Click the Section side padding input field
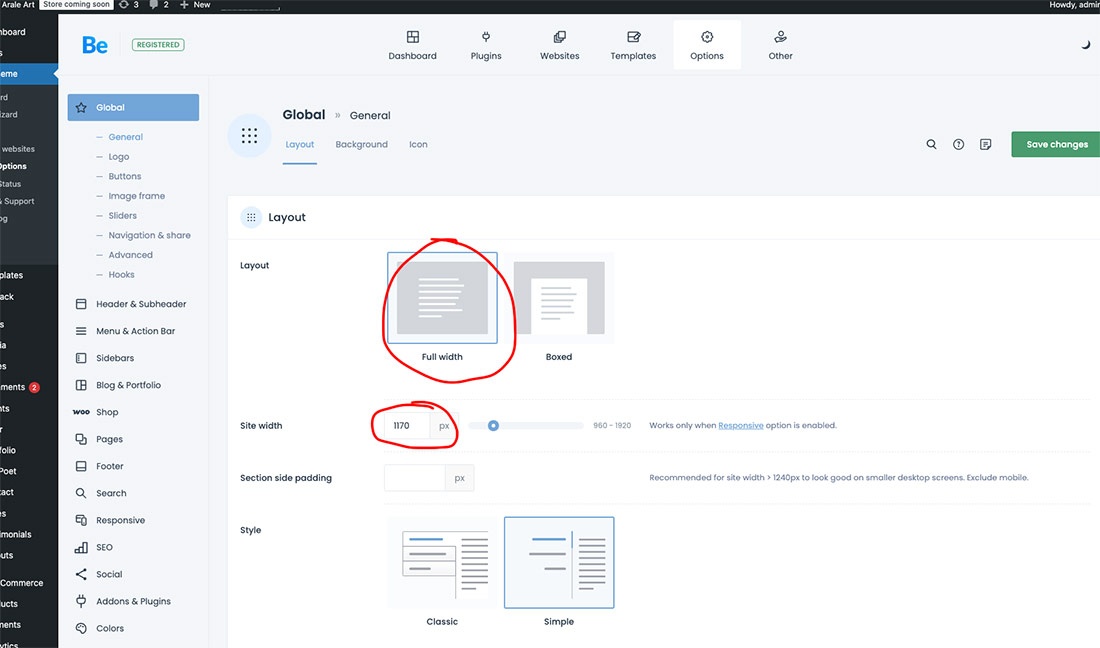 414,478
